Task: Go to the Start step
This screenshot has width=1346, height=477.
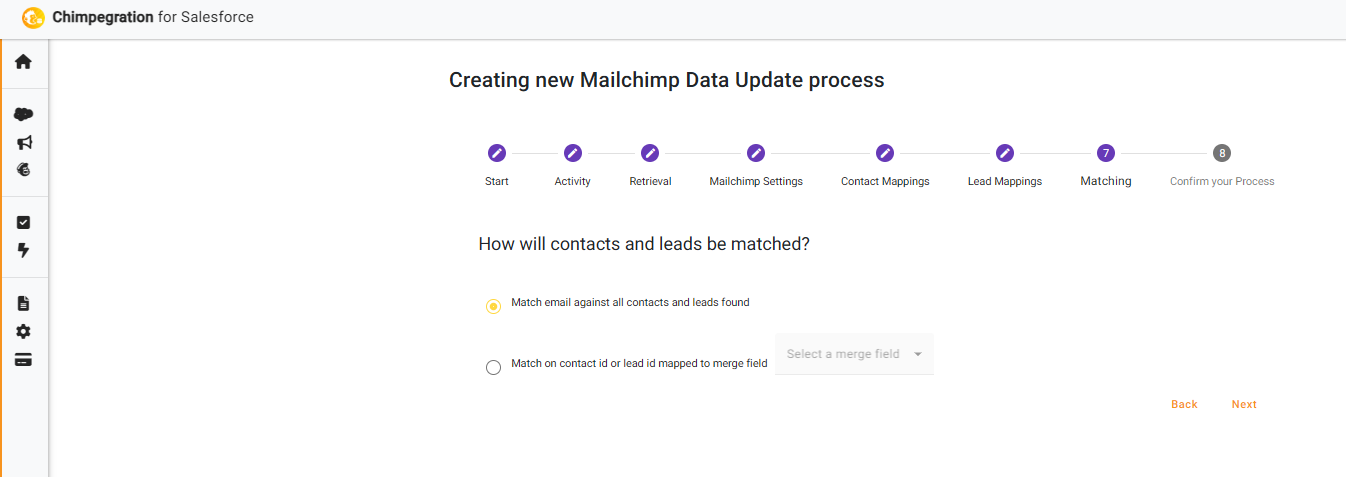Action: tap(497, 153)
